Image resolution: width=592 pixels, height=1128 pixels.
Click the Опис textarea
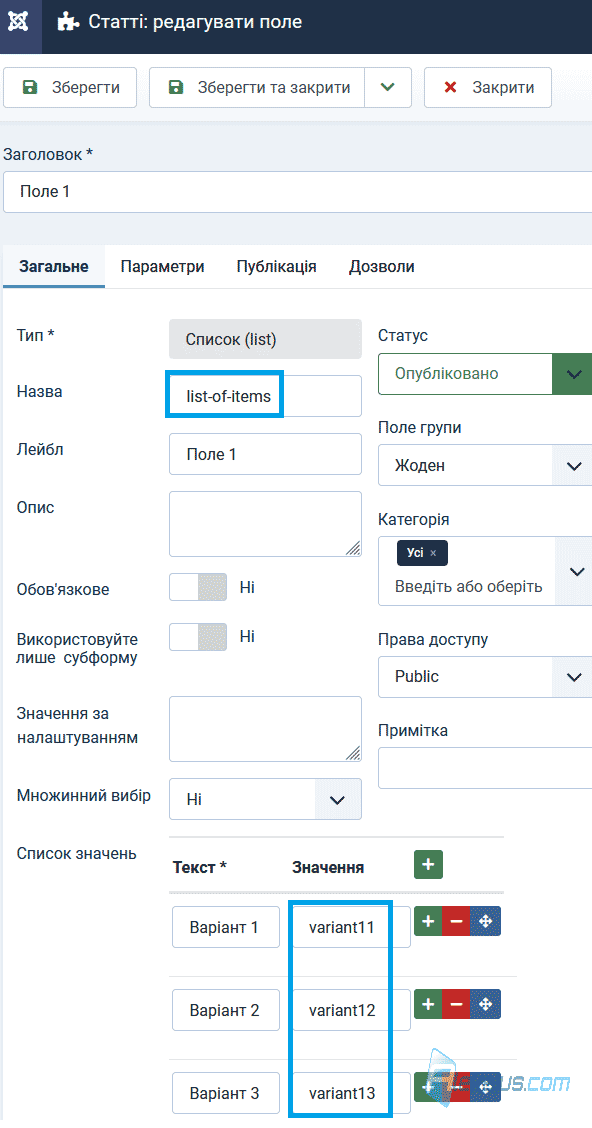(x=265, y=524)
